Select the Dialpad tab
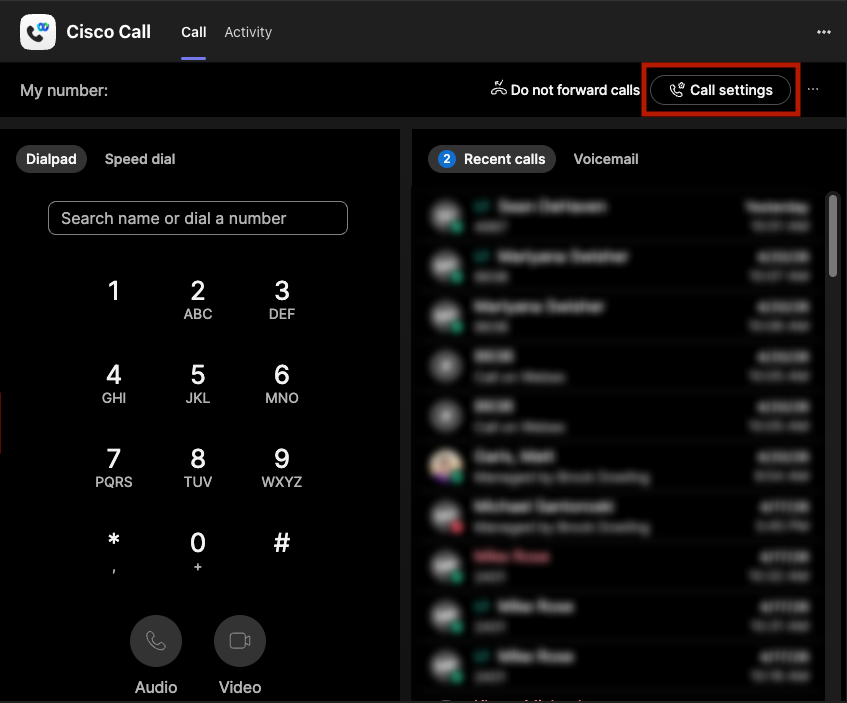The height and width of the screenshot is (703, 847). [51, 159]
